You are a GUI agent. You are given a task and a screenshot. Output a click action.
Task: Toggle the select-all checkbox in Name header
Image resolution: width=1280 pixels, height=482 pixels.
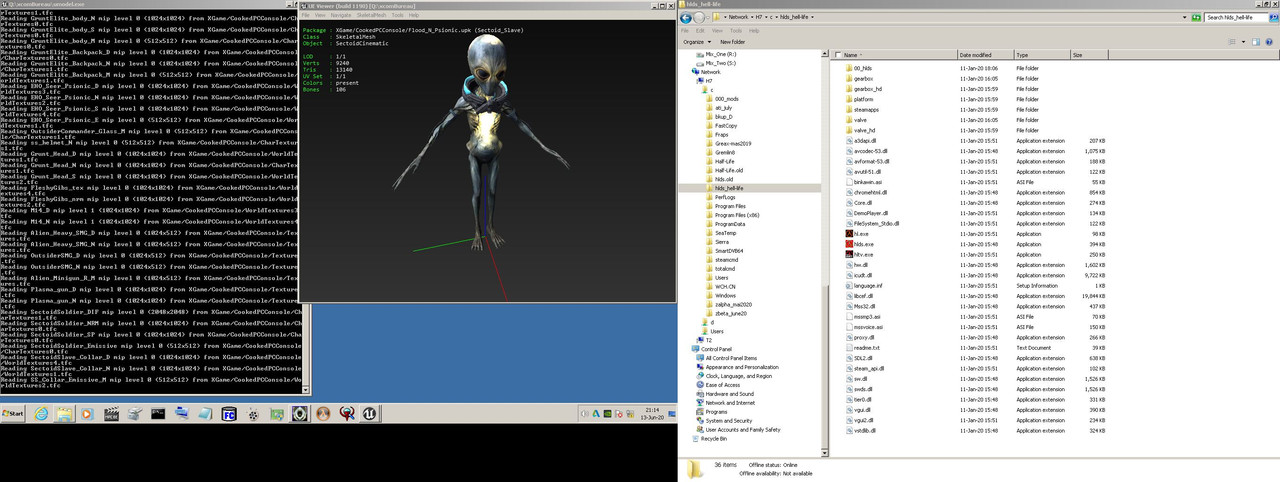pos(837,55)
